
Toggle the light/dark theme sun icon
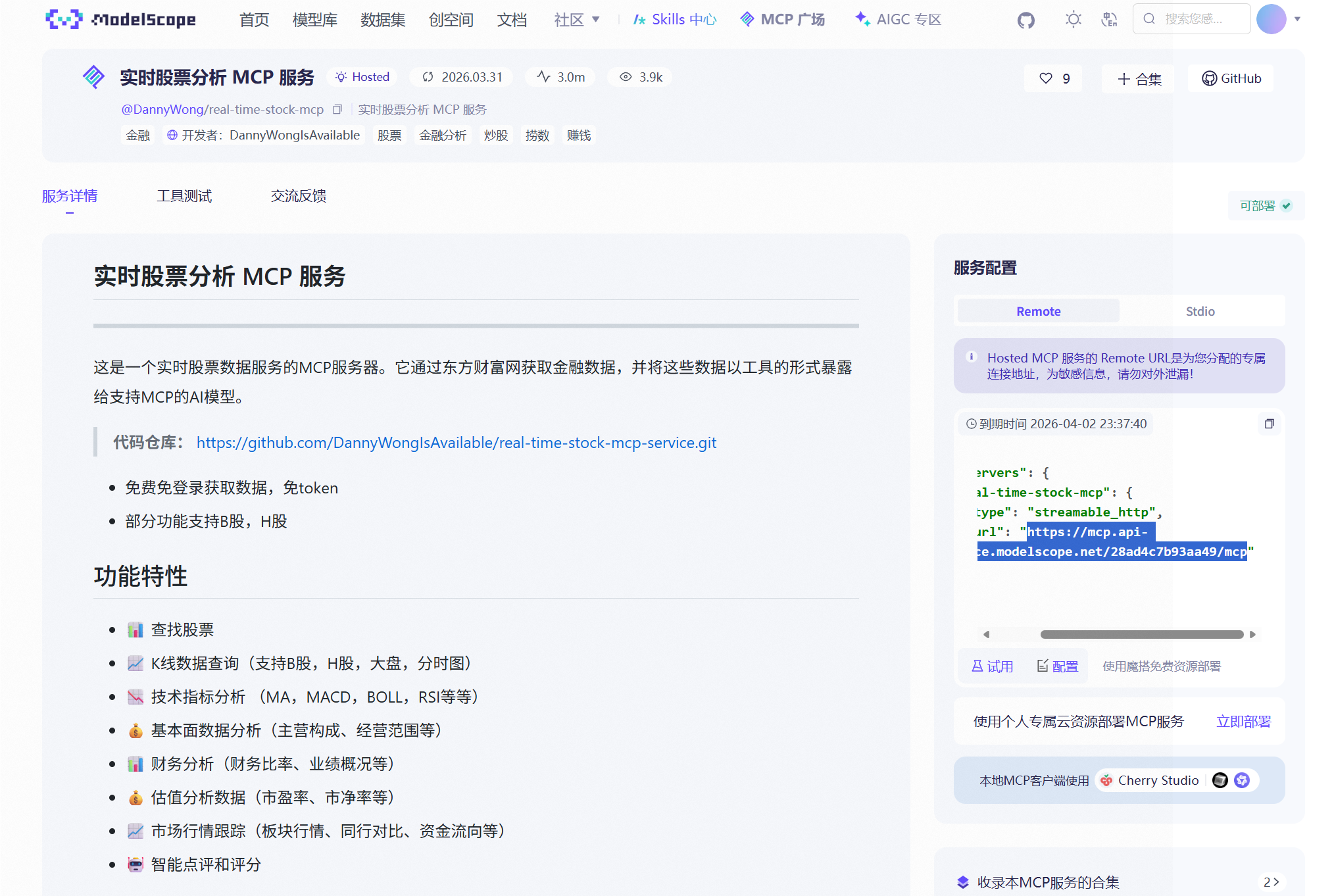click(1073, 20)
